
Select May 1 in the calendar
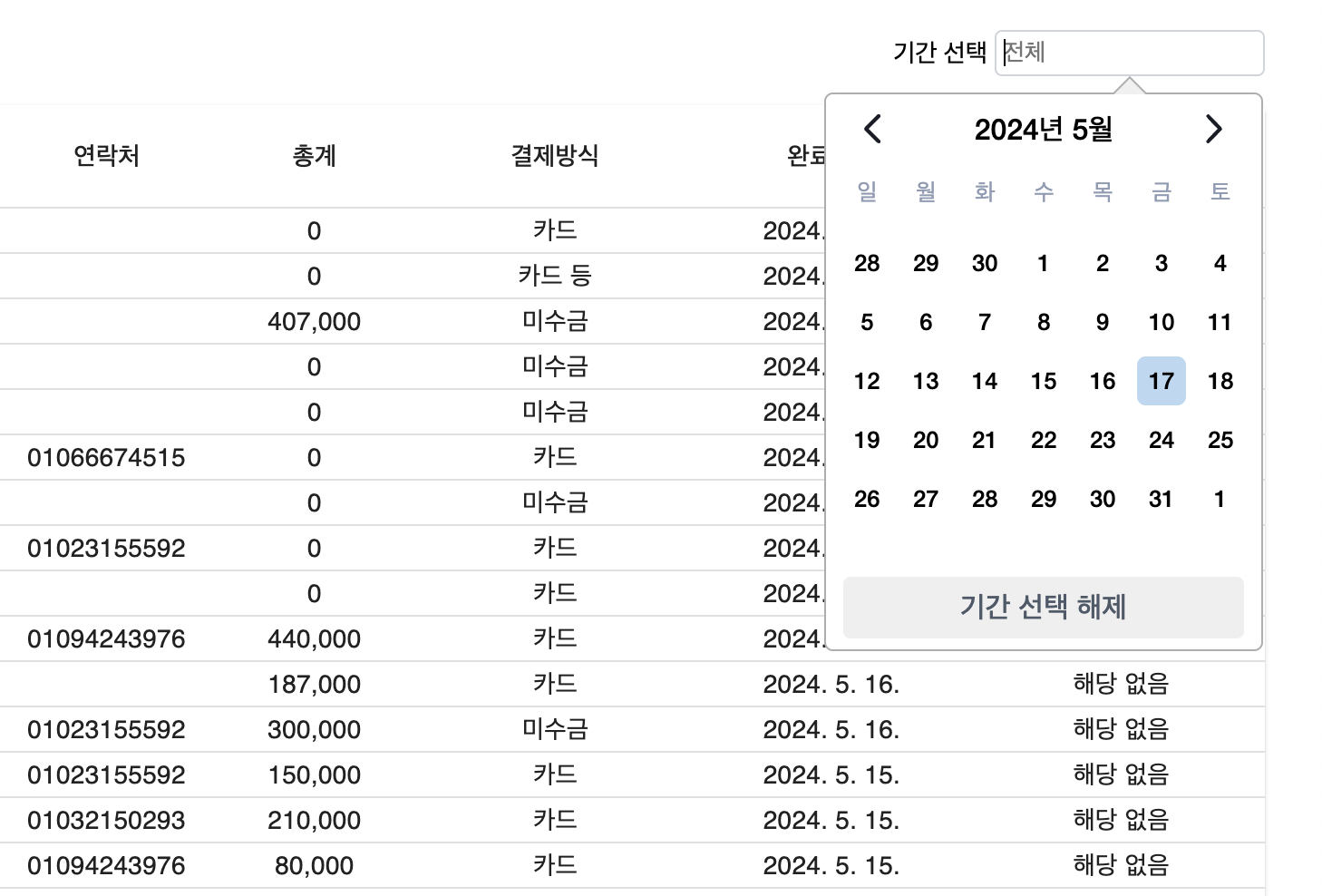tap(1043, 263)
